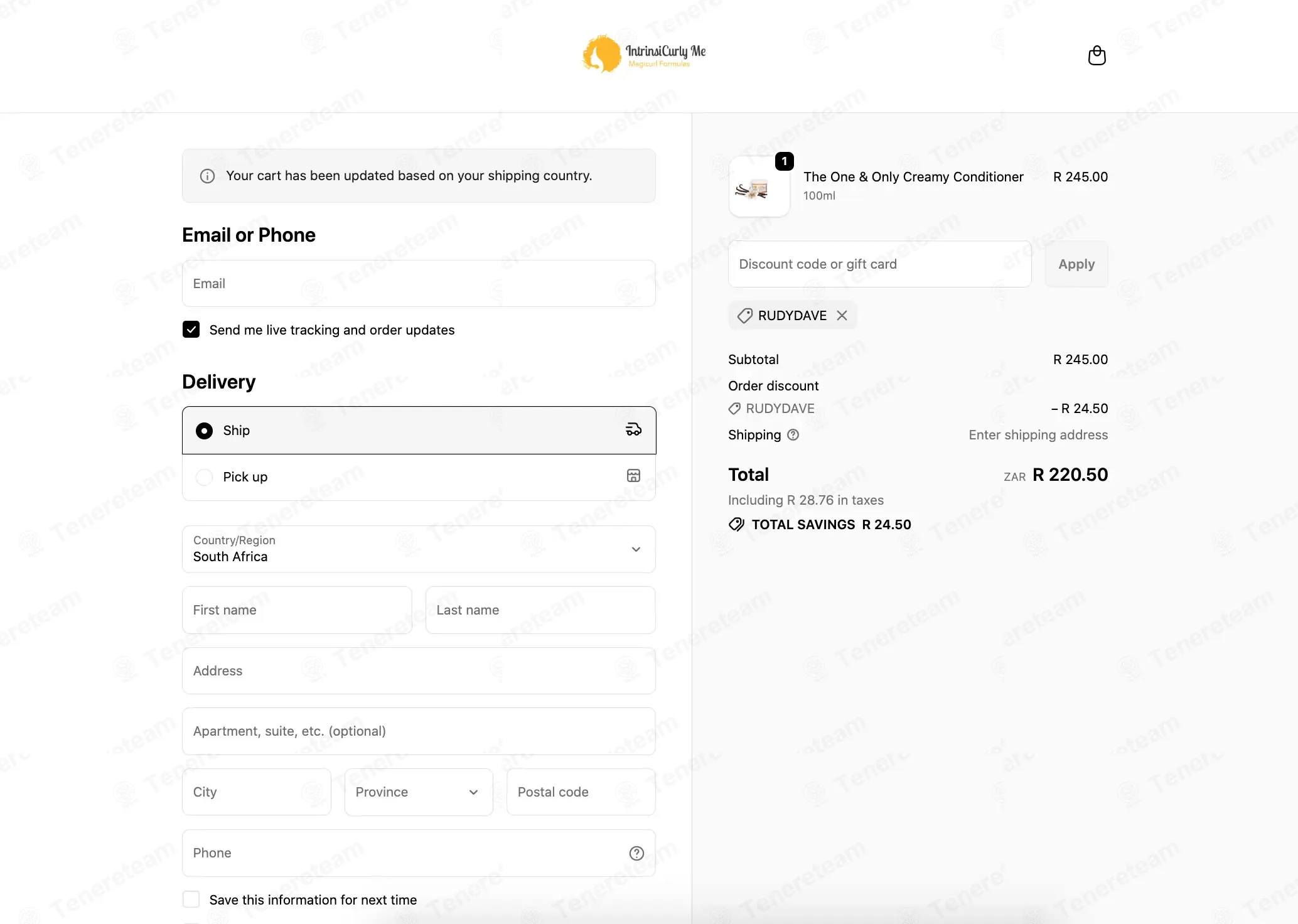Image resolution: width=1298 pixels, height=924 pixels.
Task: Click the TOTAL SAVINGS R 24.50 text
Action: [x=832, y=525]
